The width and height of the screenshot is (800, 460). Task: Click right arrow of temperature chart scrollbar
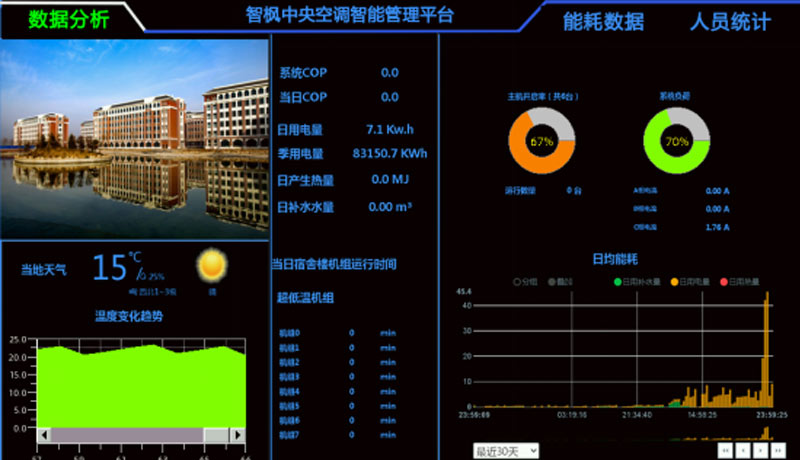coord(238,435)
